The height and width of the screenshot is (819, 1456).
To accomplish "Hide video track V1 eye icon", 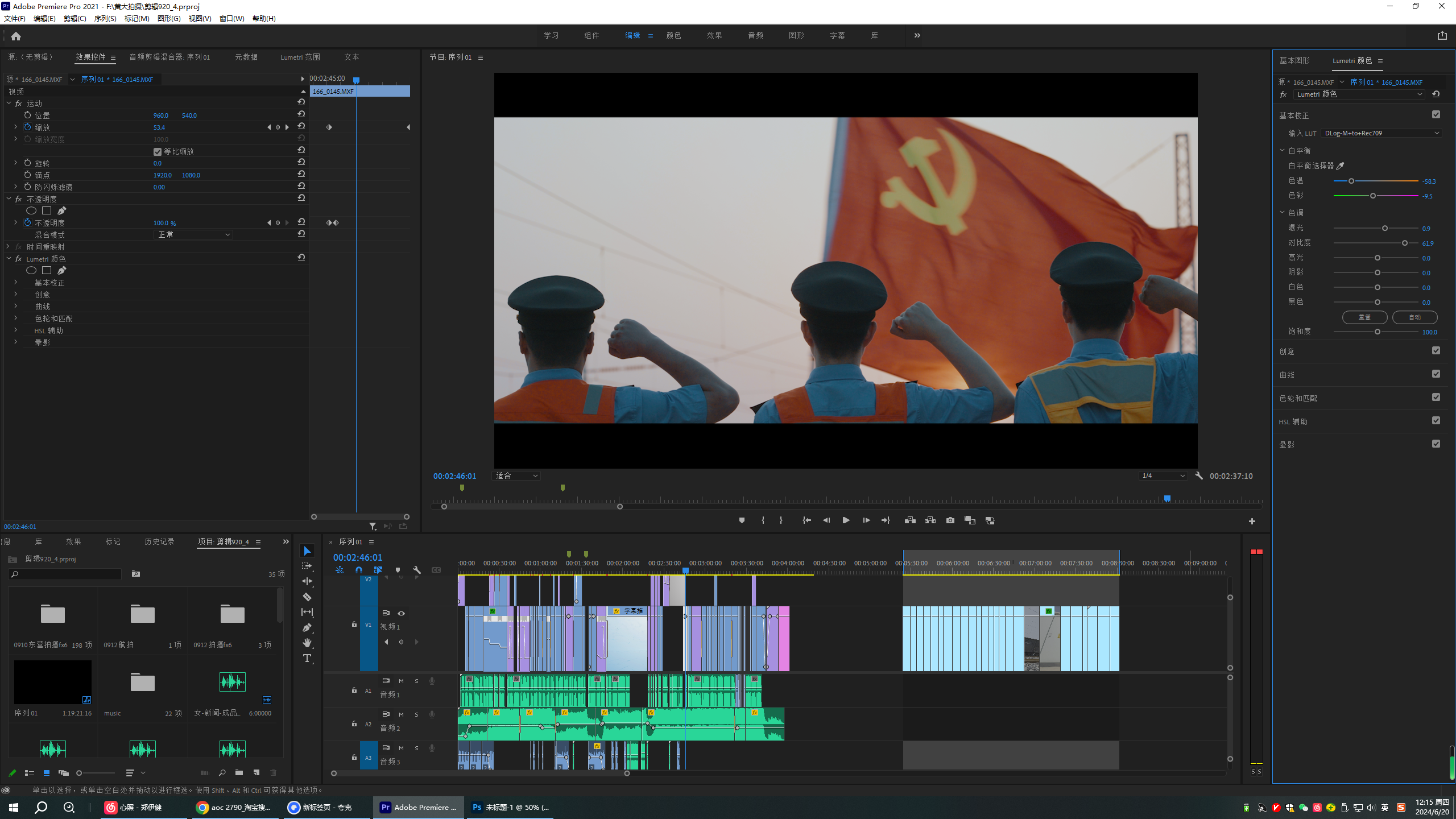I will (401, 613).
